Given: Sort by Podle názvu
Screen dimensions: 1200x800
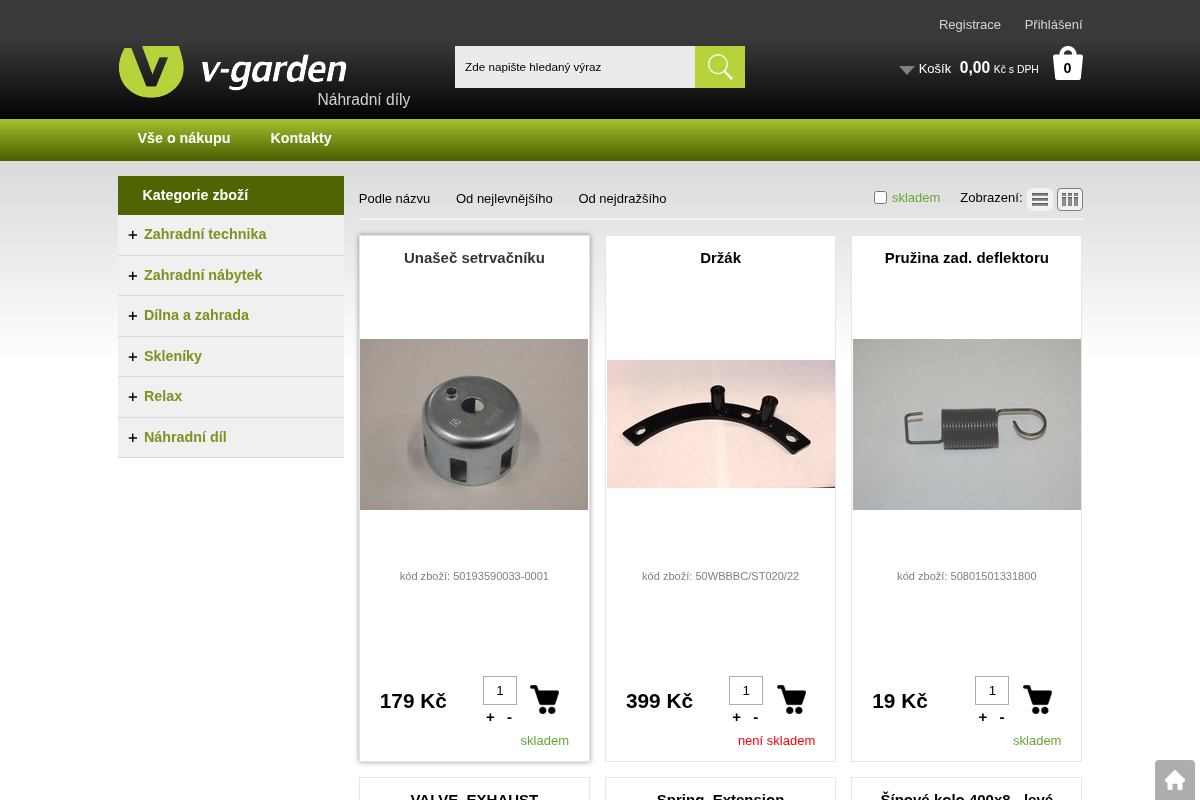Looking at the screenshot, I should point(394,198).
